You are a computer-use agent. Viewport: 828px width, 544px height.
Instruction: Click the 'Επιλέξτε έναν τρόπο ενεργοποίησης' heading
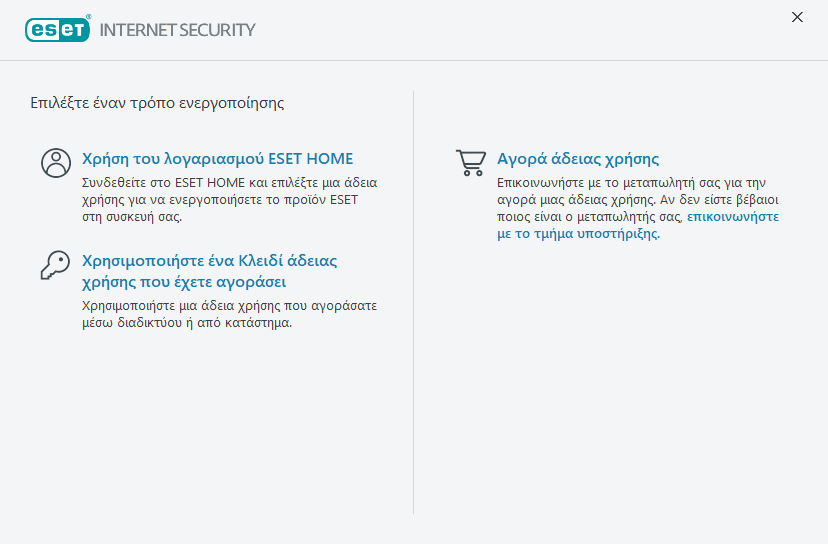tap(158, 102)
